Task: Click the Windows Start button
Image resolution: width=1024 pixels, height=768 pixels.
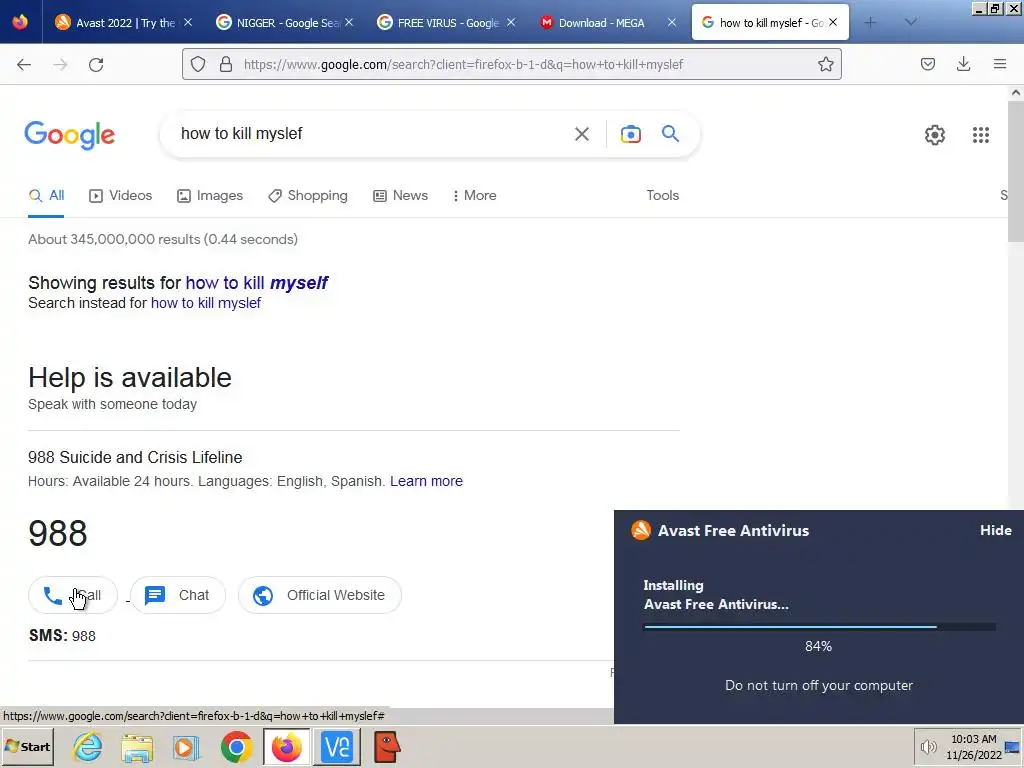Action: pos(28,746)
